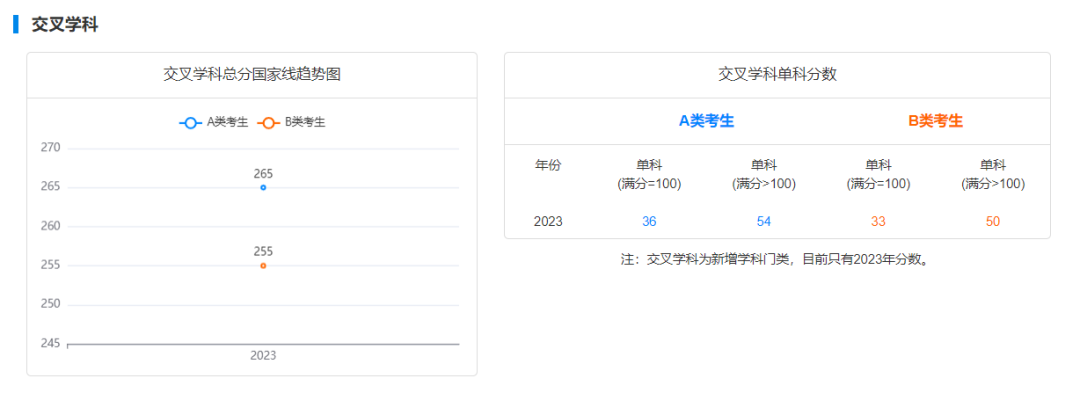
Task: Click the 交叉学科 section heading
Action: (65, 25)
